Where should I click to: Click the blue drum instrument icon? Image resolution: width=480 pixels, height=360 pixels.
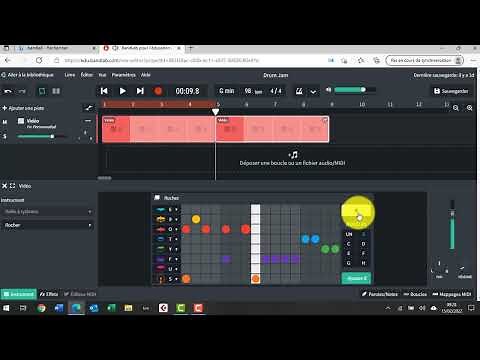click(x=161, y=239)
